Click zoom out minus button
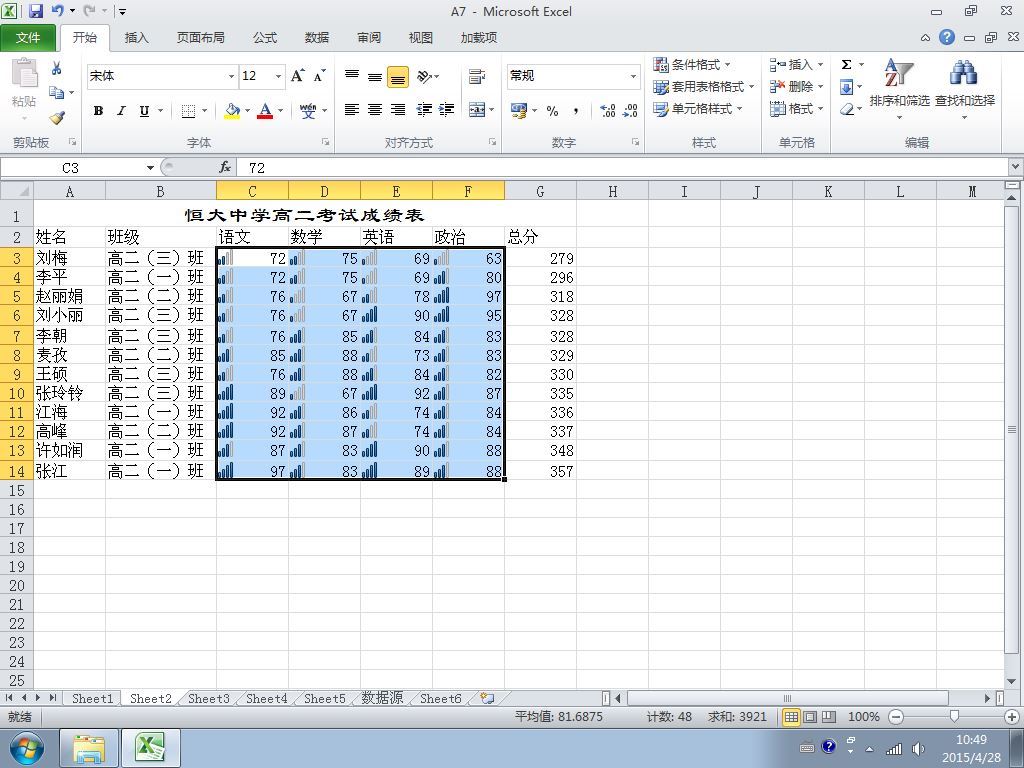The width and height of the screenshot is (1024, 768). (x=896, y=716)
